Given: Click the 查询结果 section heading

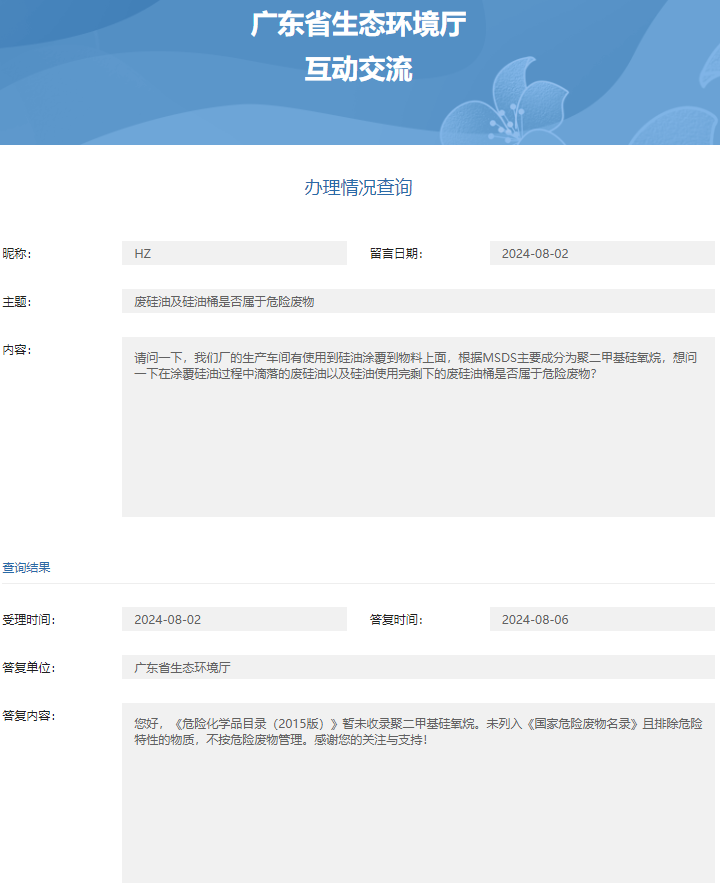Looking at the screenshot, I should [27, 568].
